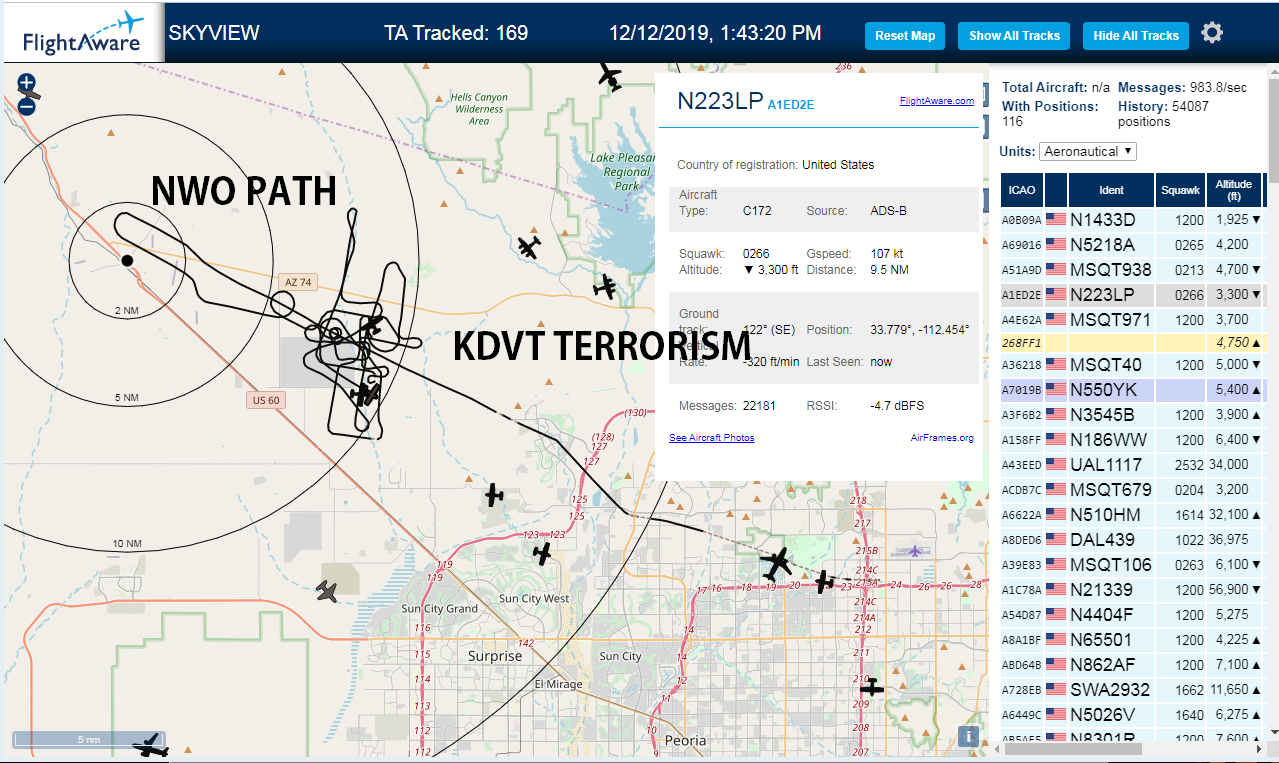Click the US flag in the N550YK row
The height and width of the screenshot is (763, 1279).
click(x=1055, y=389)
